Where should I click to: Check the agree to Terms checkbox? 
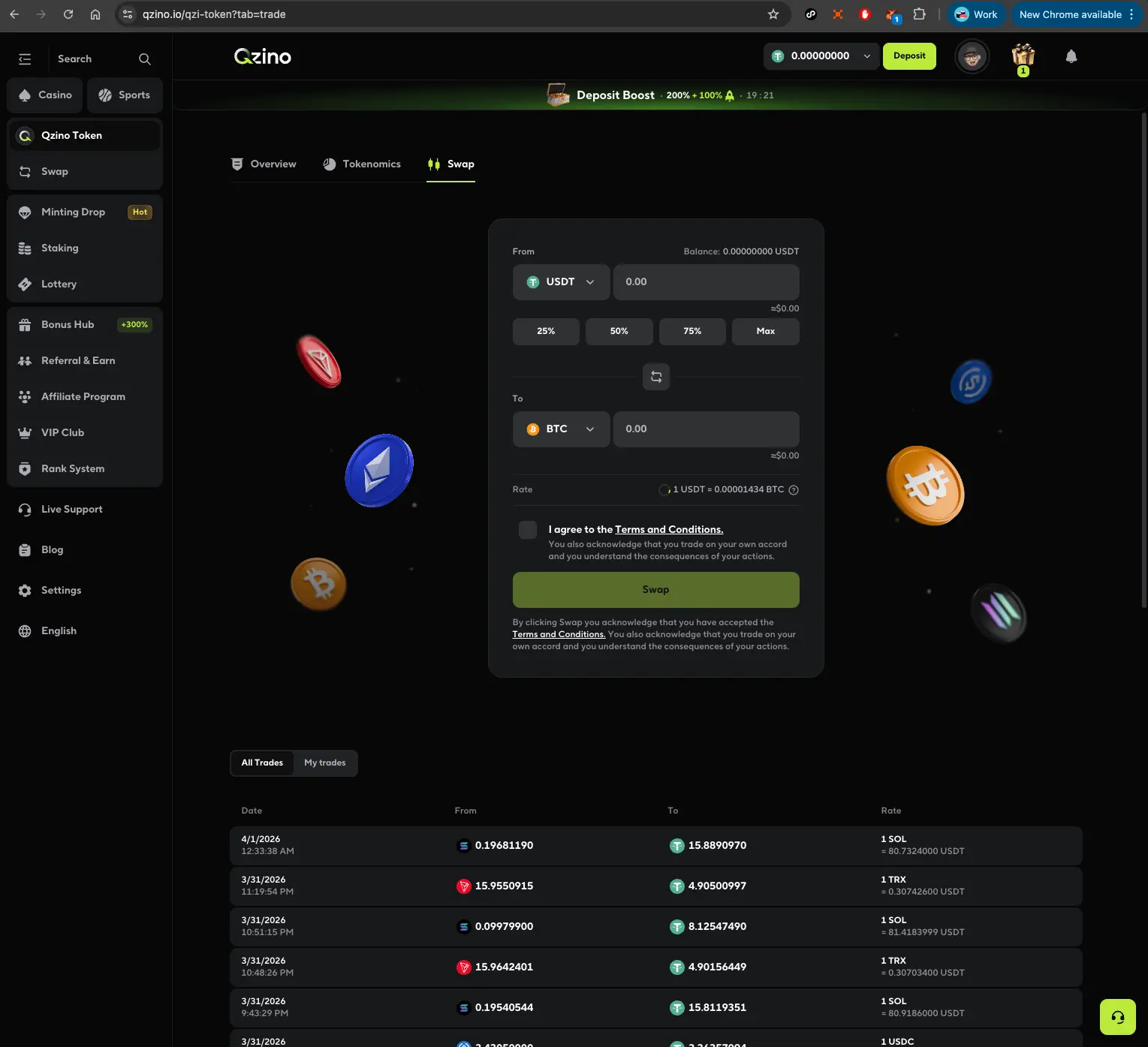coord(528,531)
